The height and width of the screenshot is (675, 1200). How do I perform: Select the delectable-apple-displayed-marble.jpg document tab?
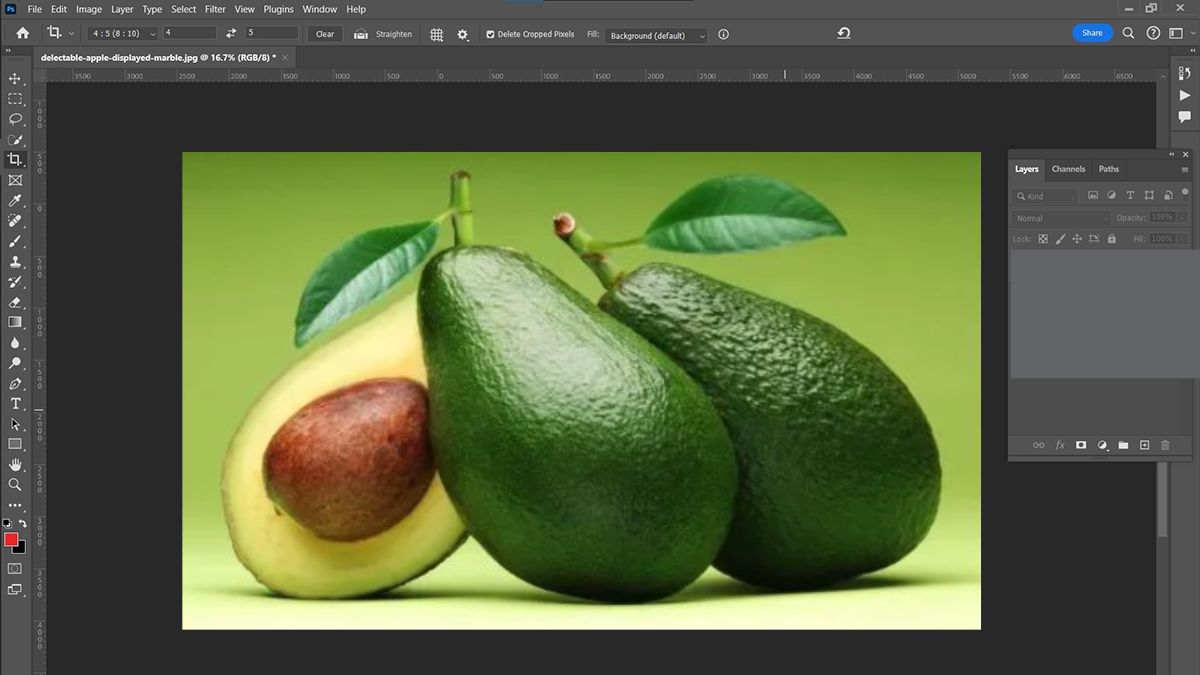click(158, 57)
